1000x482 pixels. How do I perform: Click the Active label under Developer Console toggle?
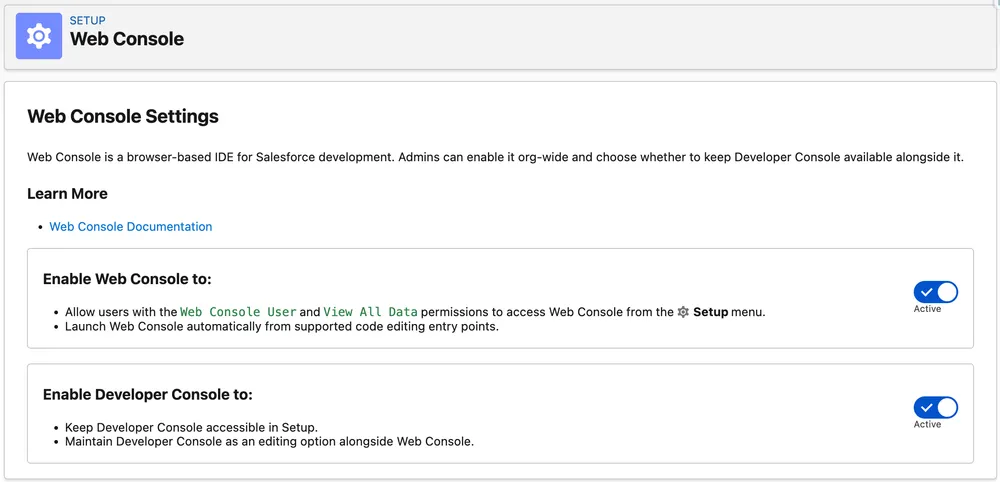pos(927,425)
